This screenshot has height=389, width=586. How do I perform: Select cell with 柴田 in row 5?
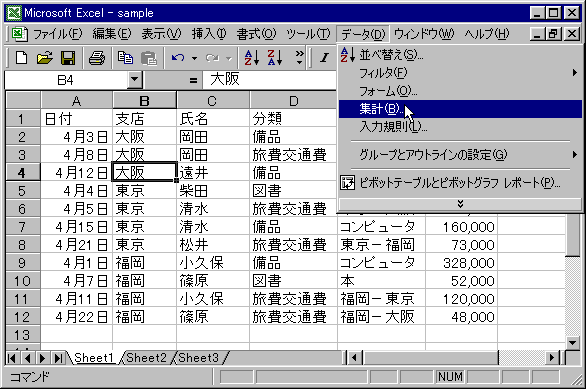click(x=213, y=191)
